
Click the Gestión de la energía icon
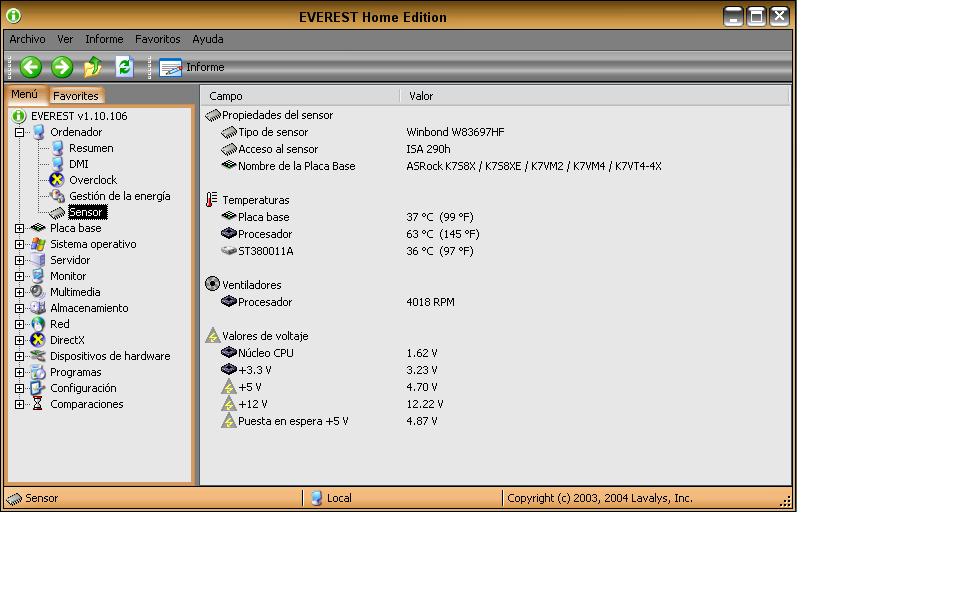[58, 196]
